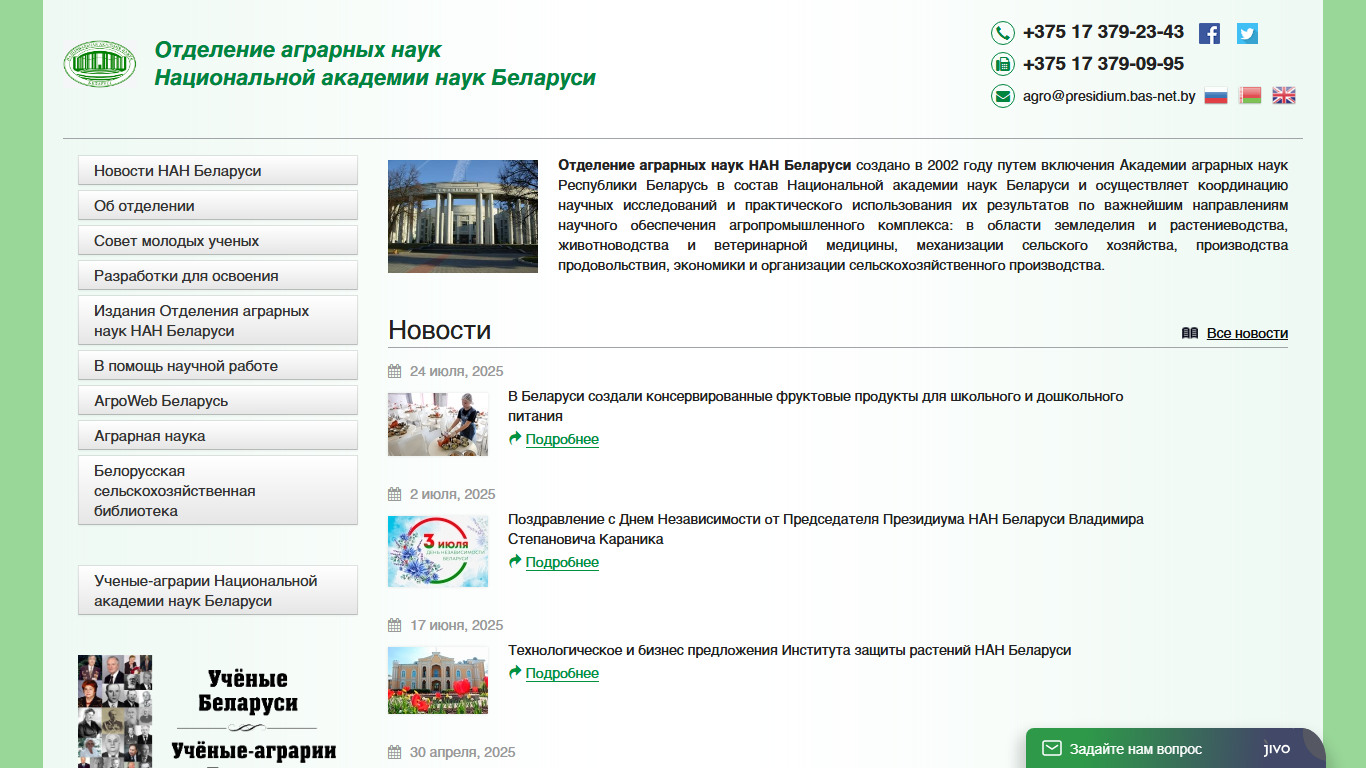Click 3 июля Independence Day thumbnail
Screen dimensions: 1366x768
click(438, 551)
